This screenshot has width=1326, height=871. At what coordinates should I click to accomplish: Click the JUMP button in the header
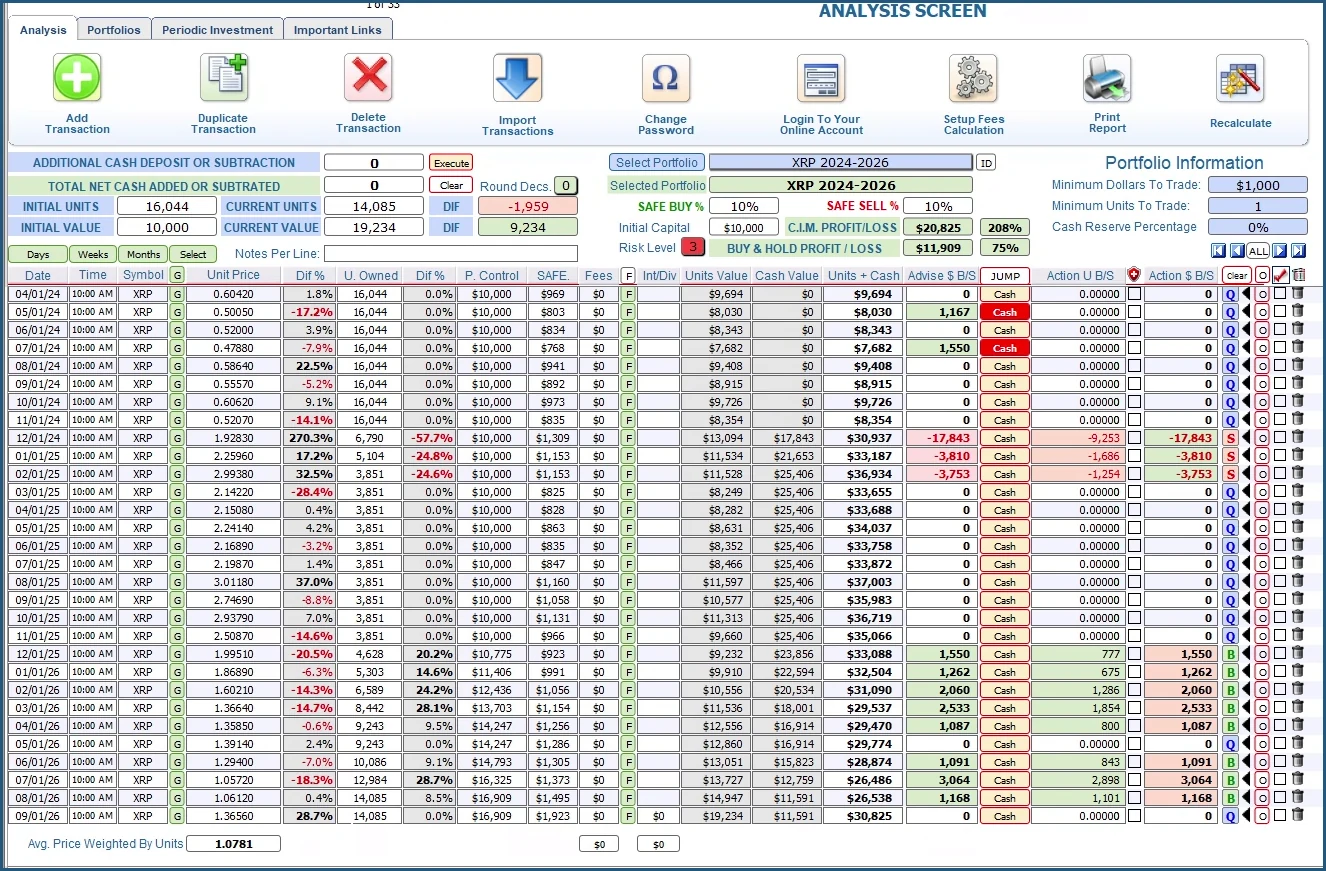click(x=1005, y=275)
